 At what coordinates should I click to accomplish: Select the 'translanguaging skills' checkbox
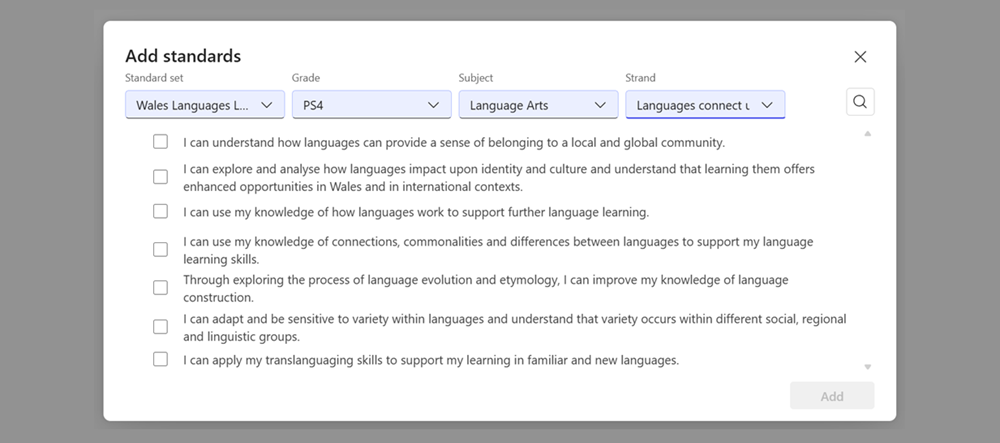(x=161, y=359)
